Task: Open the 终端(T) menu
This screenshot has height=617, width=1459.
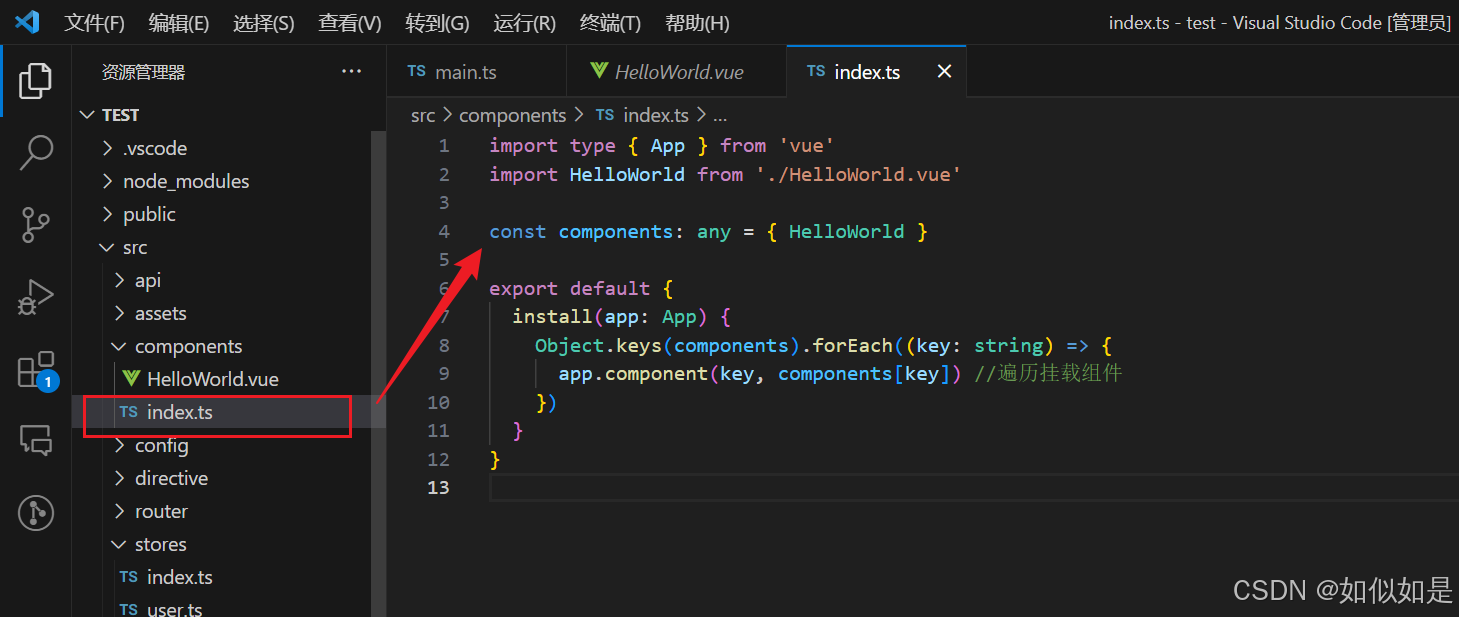Action: [610, 22]
